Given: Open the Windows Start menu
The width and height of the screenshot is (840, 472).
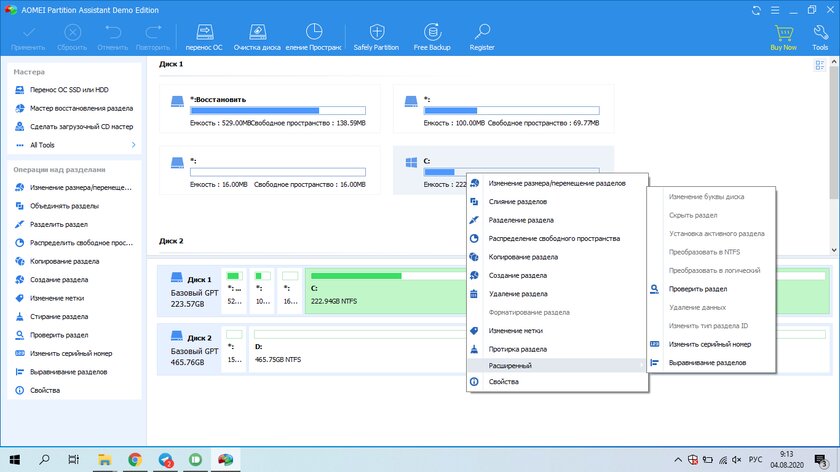Looking at the screenshot, I should (x=14, y=460).
